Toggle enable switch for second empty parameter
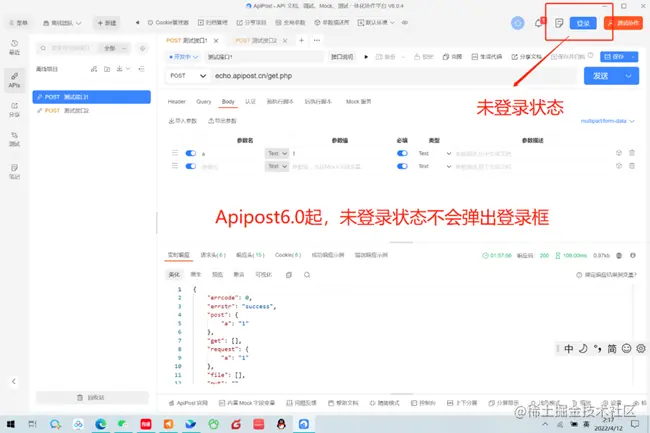The width and height of the screenshot is (650, 433). click(190, 166)
